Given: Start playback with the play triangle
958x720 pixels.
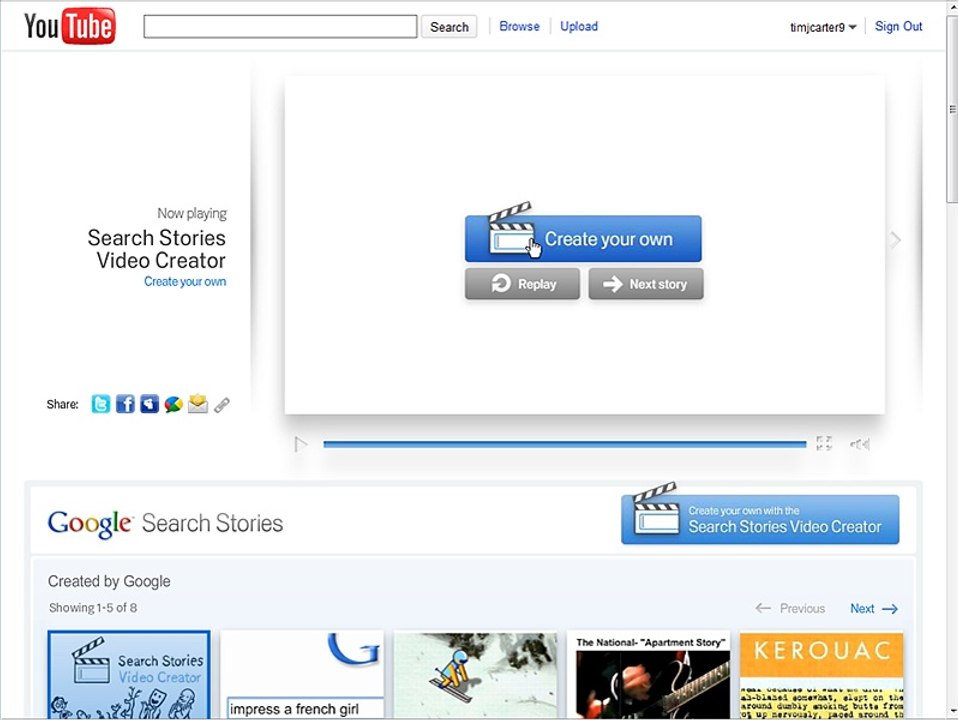Looking at the screenshot, I should [x=300, y=444].
